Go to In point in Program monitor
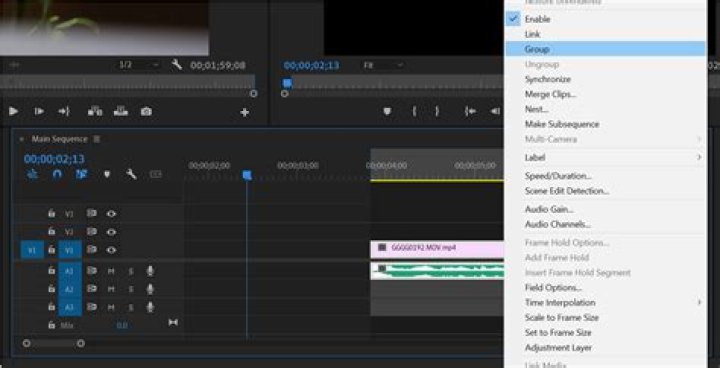 [x=470, y=111]
